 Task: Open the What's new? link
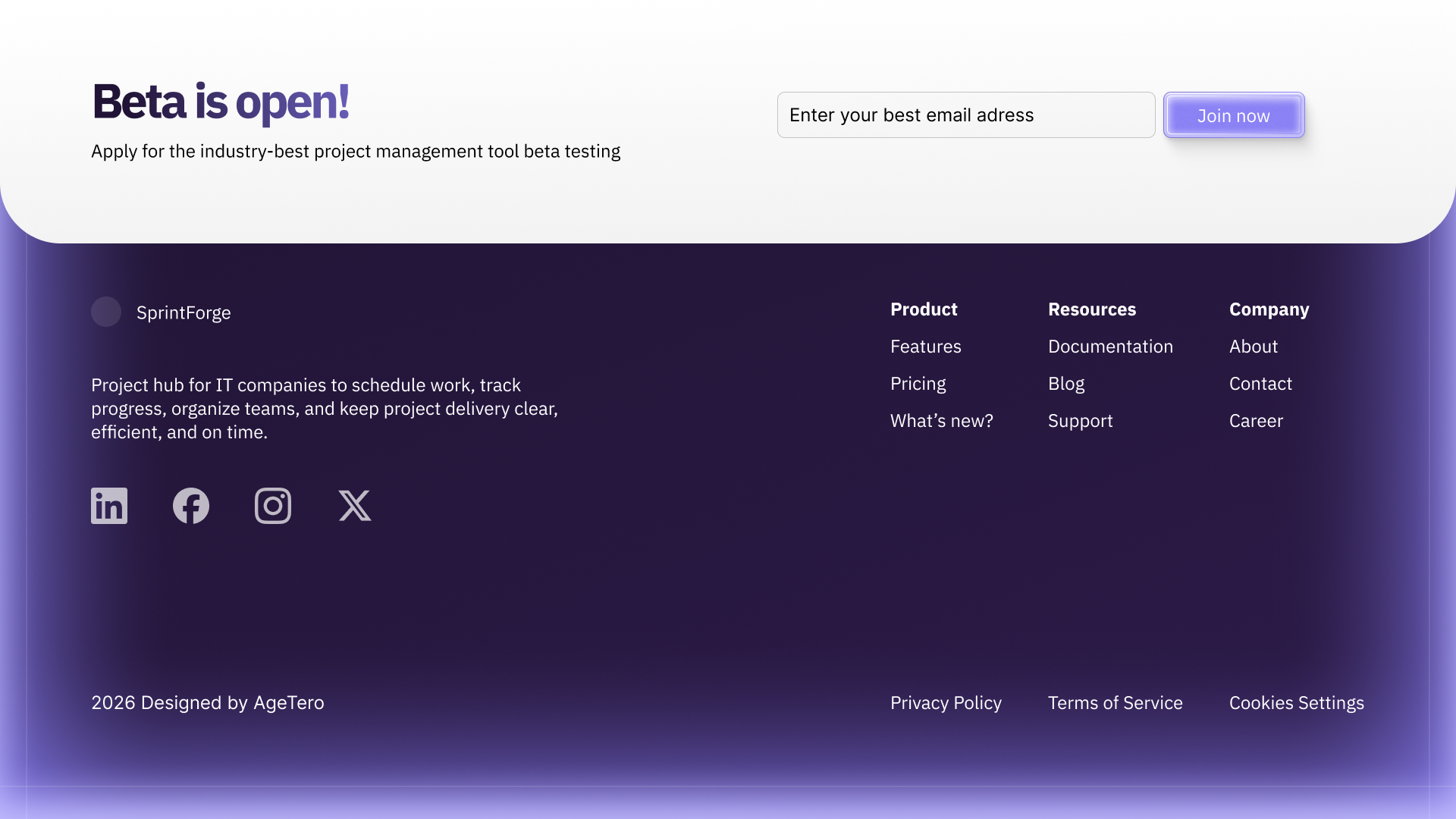[x=941, y=421]
